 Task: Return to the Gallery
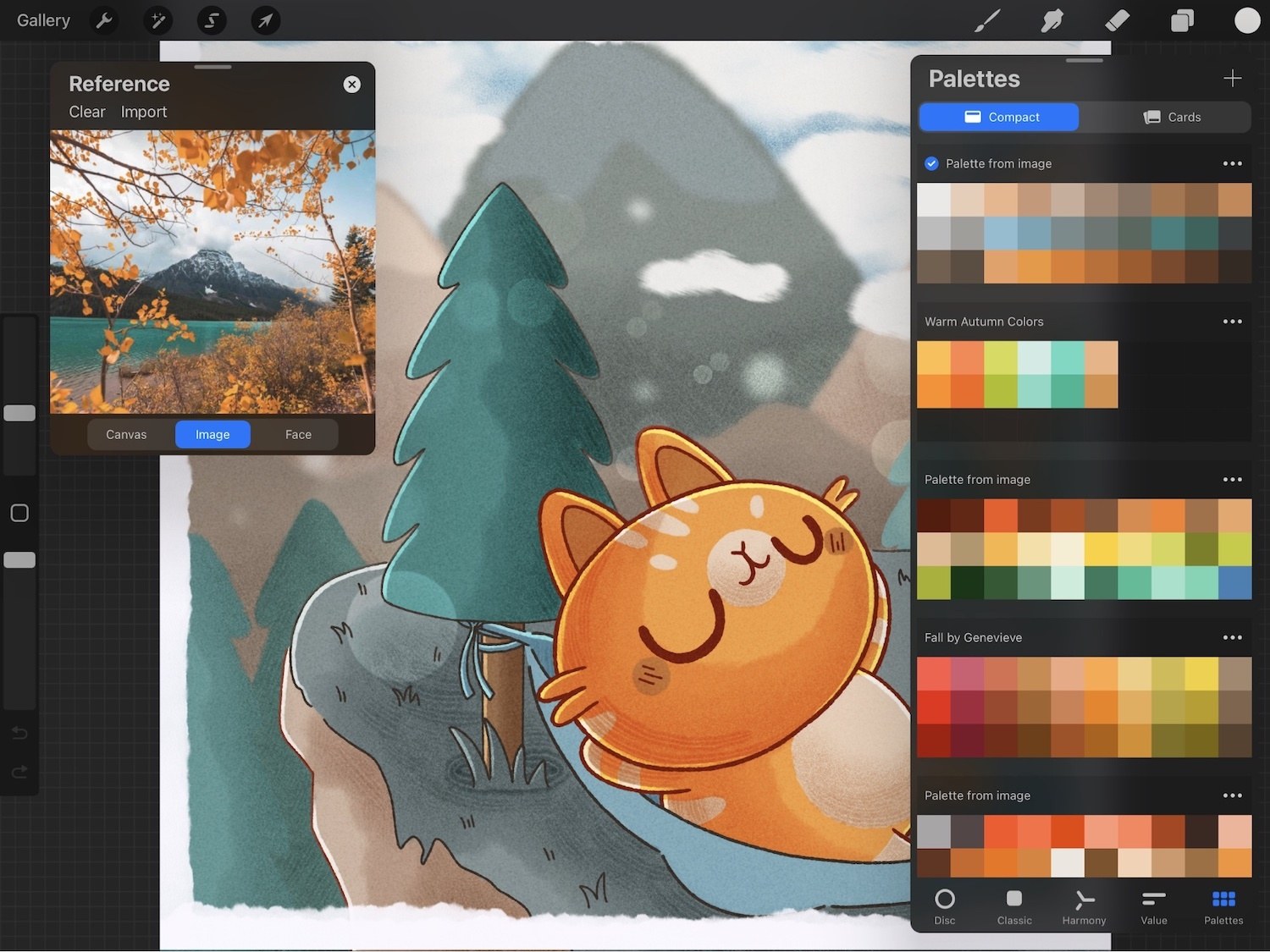[x=43, y=20]
